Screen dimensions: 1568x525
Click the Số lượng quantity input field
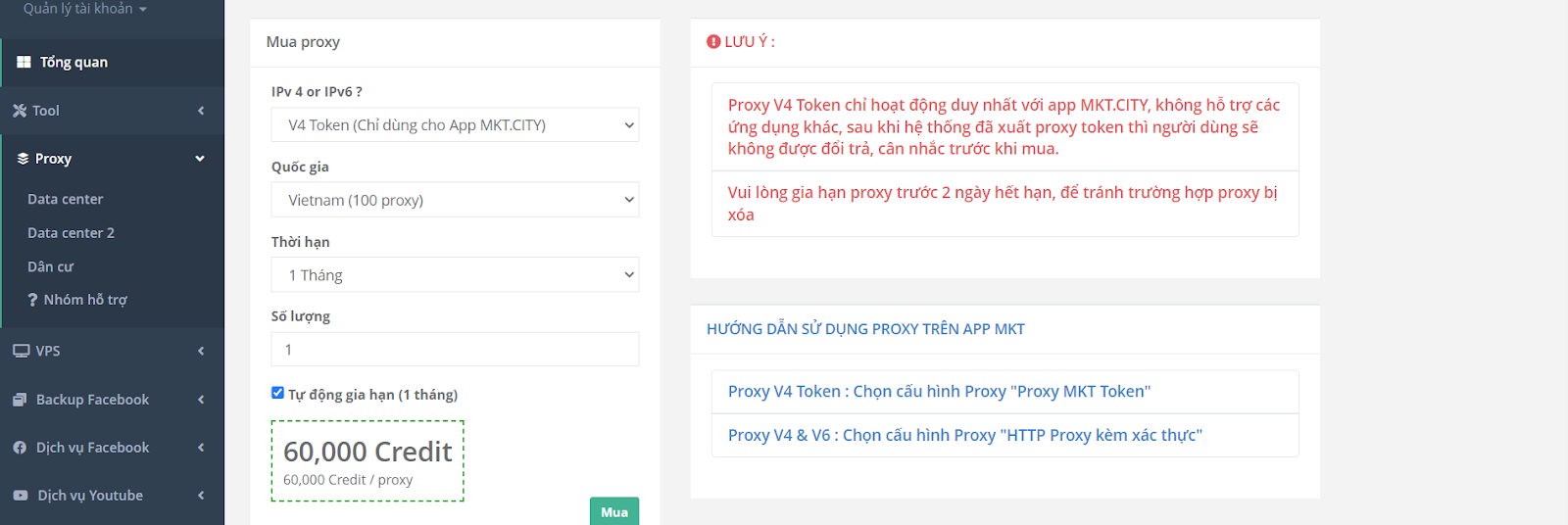point(455,350)
